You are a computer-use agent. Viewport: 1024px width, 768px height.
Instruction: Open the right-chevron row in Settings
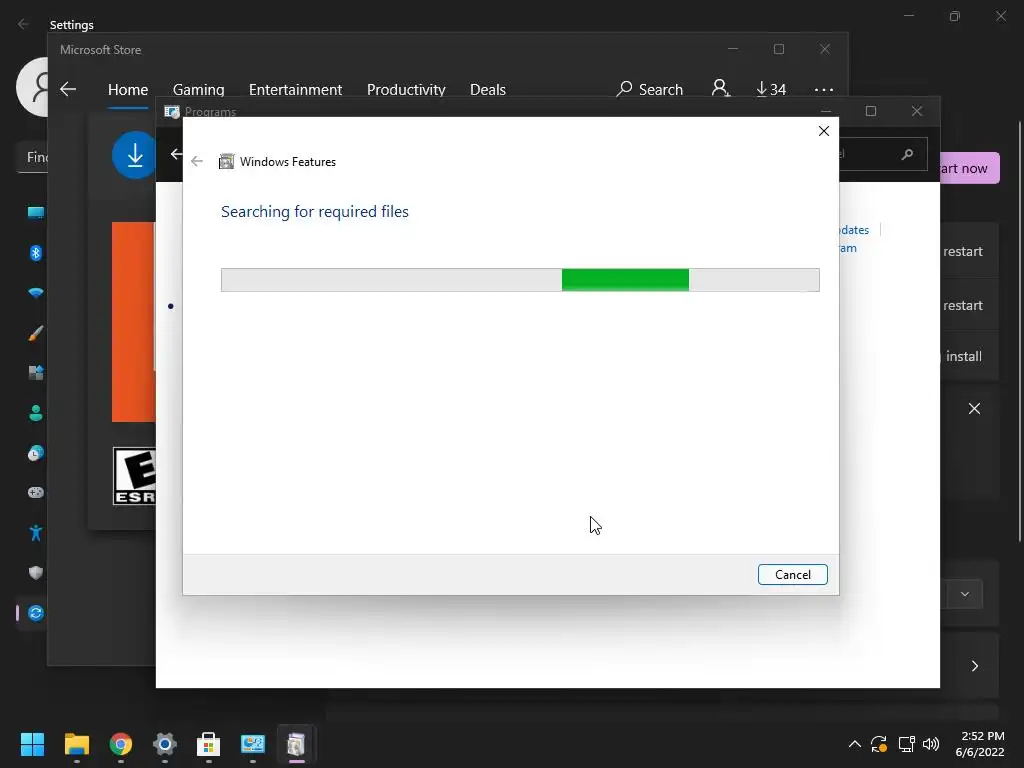(974, 666)
